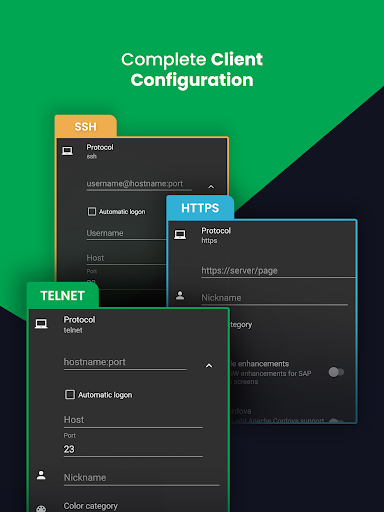
Task: Click the https://server/page URL field
Action: (x=277, y=271)
